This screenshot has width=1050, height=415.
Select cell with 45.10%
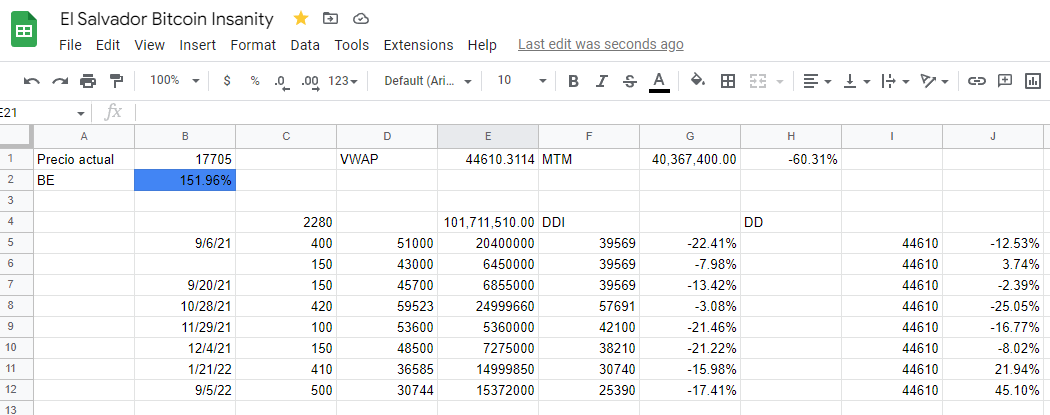[993, 390]
